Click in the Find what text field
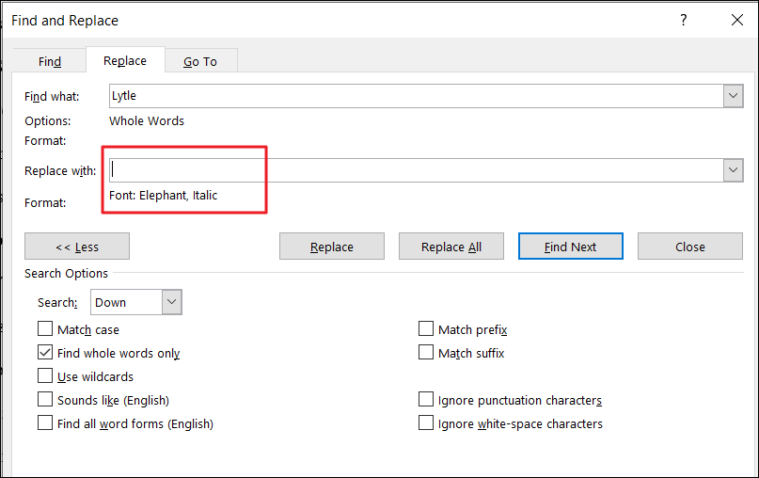Image resolution: width=759 pixels, height=478 pixels. [416, 96]
